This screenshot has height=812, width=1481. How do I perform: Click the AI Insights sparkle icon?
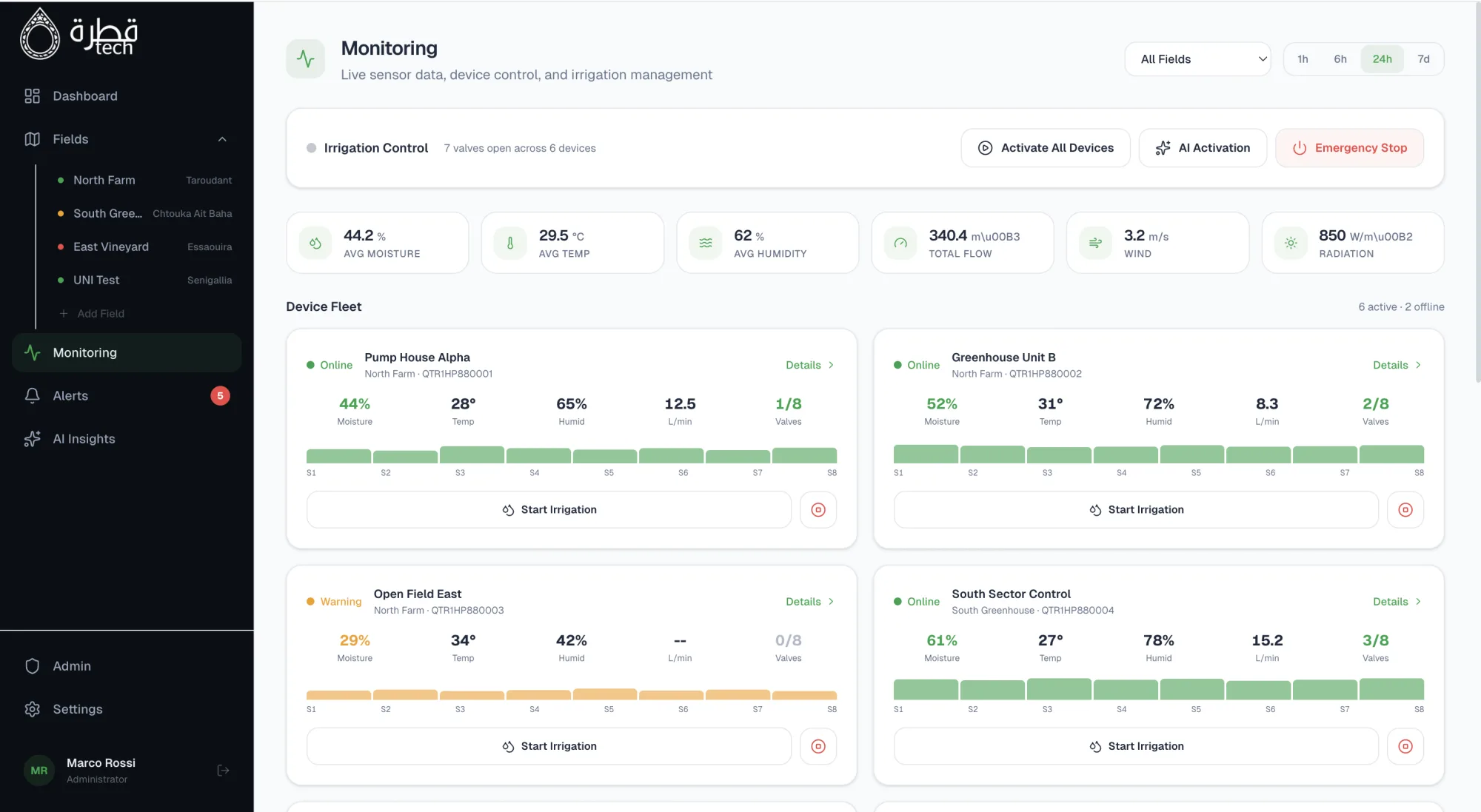32,439
